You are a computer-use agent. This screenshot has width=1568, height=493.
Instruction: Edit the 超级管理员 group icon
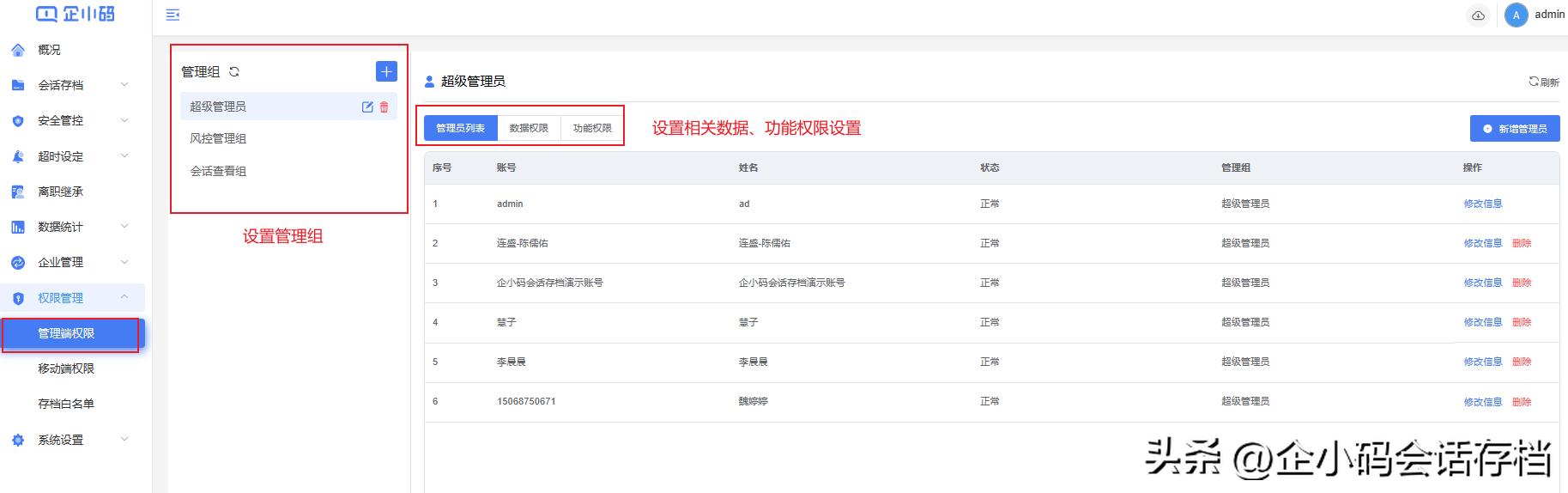point(367,107)
